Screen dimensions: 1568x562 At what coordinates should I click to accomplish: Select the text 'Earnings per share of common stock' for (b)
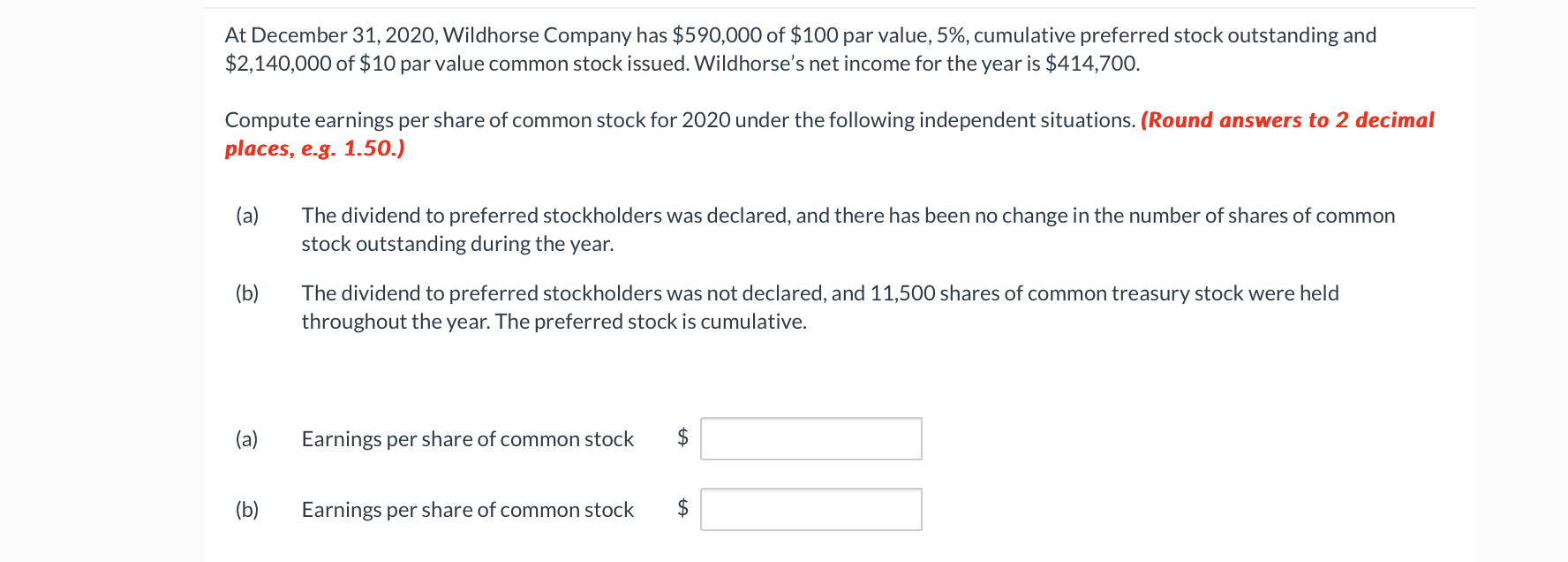click(x=468, y=509)
